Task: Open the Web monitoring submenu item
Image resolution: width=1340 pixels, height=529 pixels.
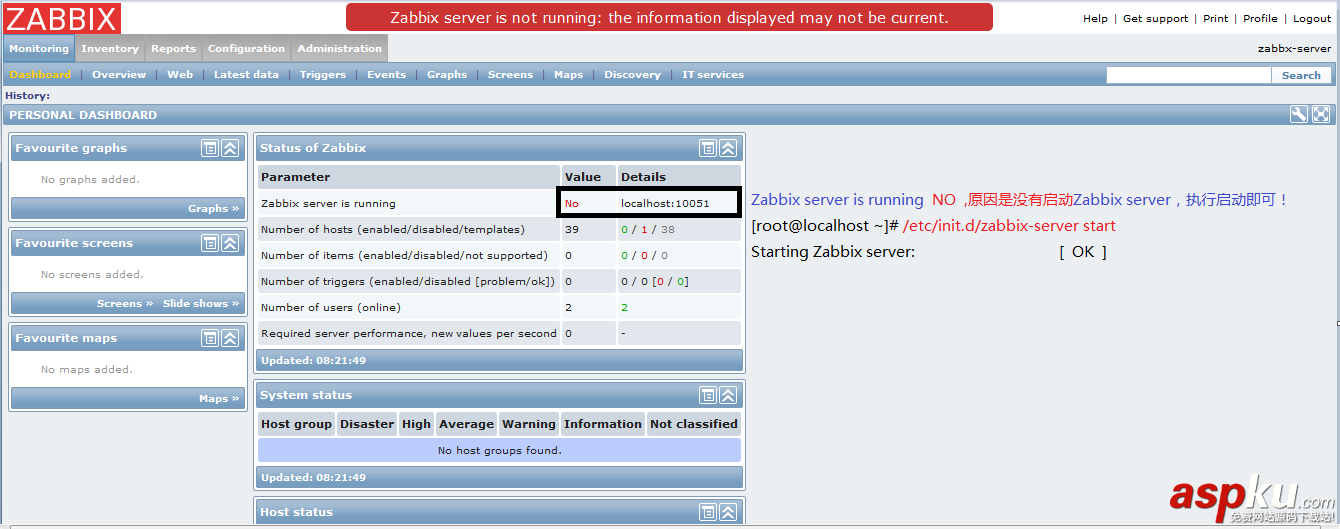Action: click(180, 75)
